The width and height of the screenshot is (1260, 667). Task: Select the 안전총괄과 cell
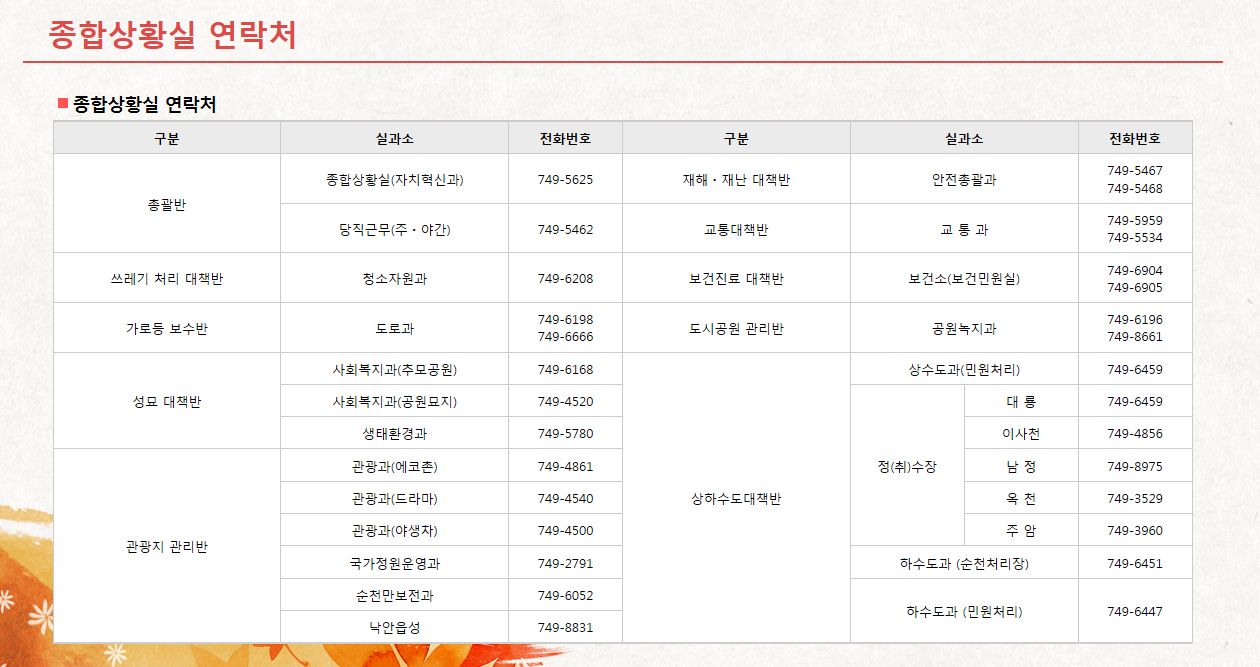pyautogui.click(x=963, y=179)
